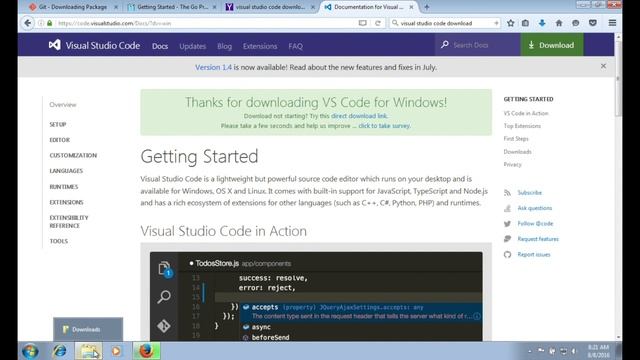Jump to Top Extensions section
The height and width of the screenshot is (360, 640).
522,126
